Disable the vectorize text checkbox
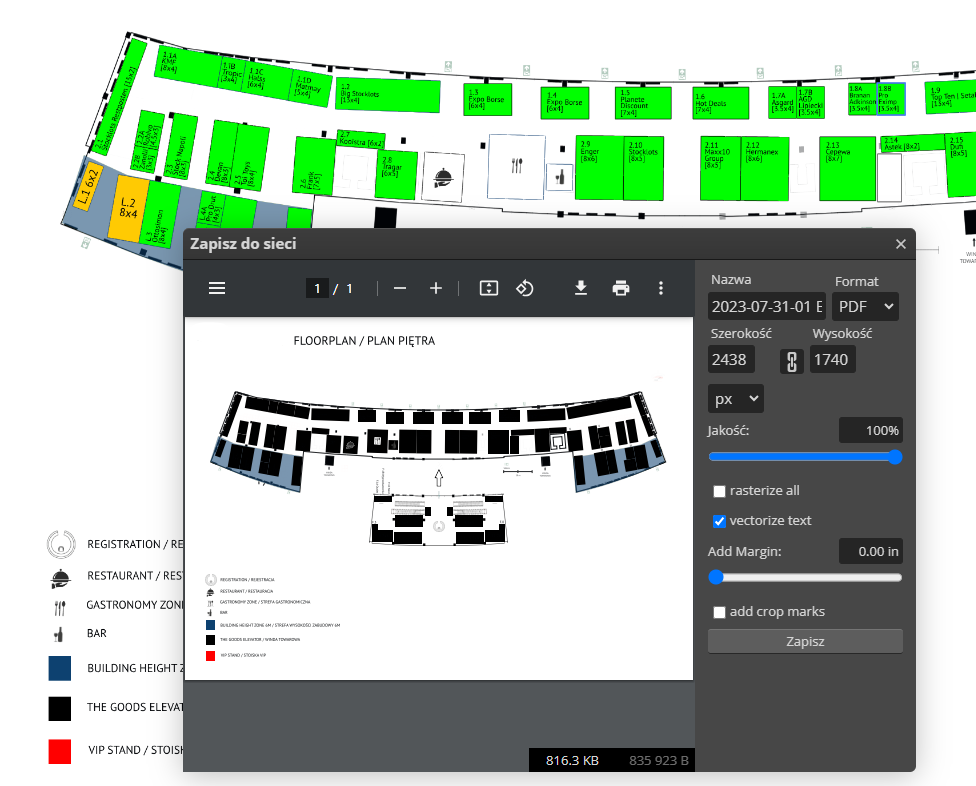Screen dimensions: 976x786 click(x=719, y=521)
